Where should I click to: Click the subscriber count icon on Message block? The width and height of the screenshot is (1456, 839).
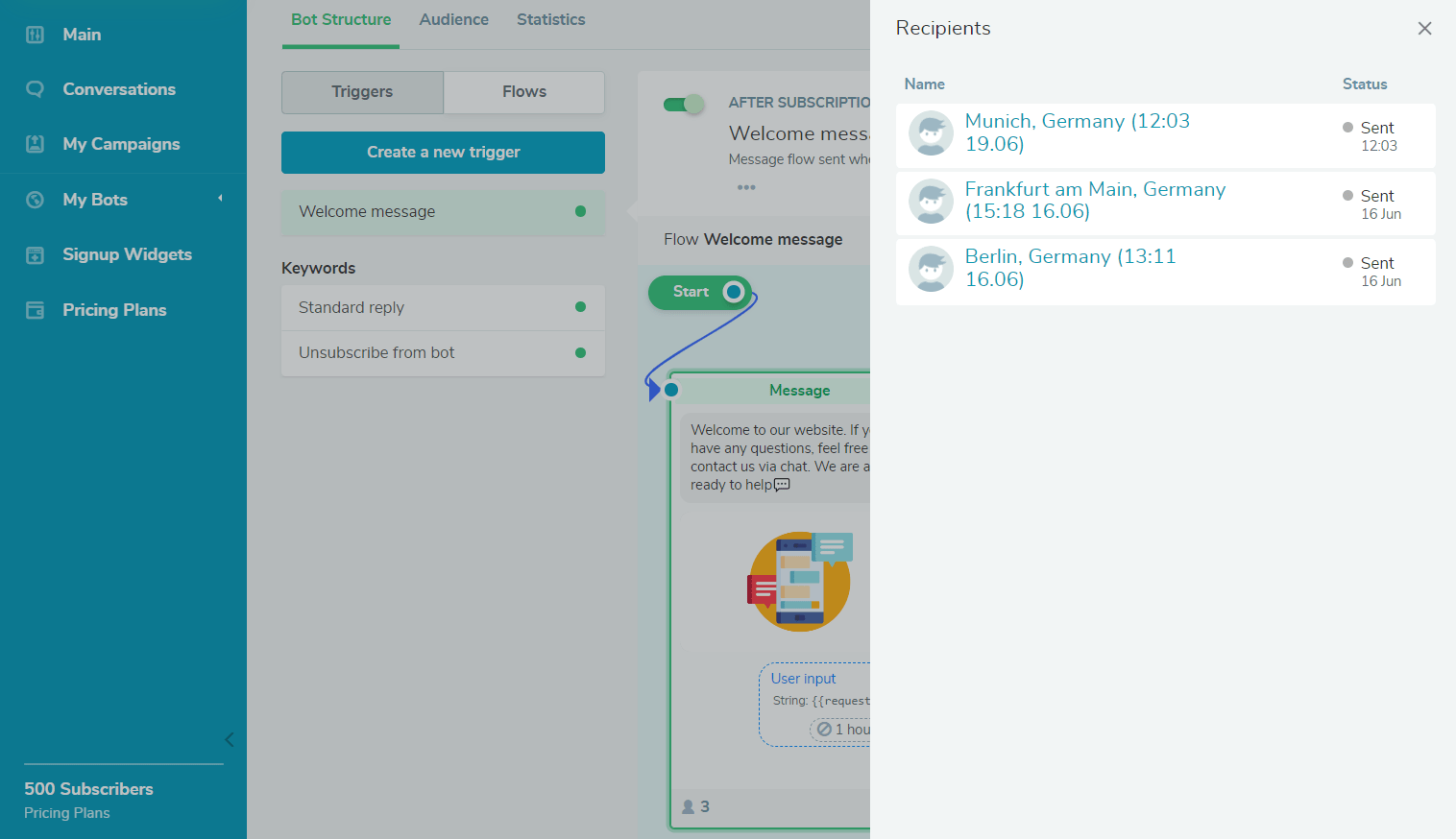[x=690, y=806]
